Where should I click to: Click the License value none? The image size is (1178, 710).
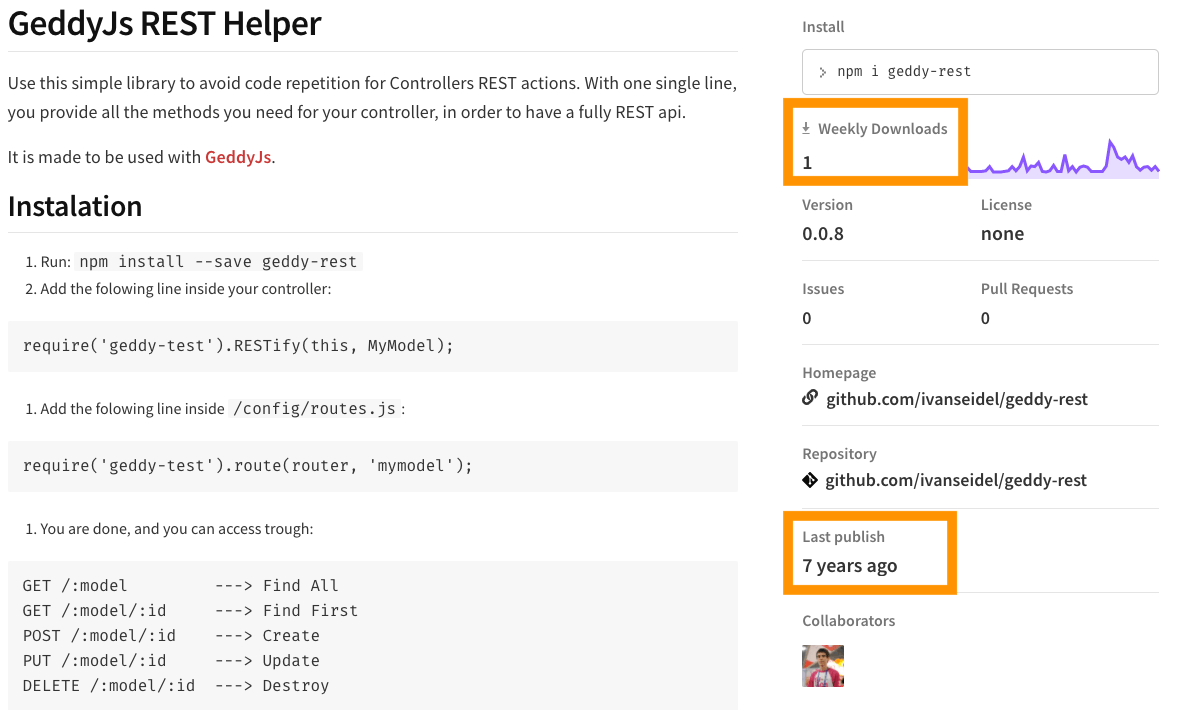click(x=1002, y=234)
